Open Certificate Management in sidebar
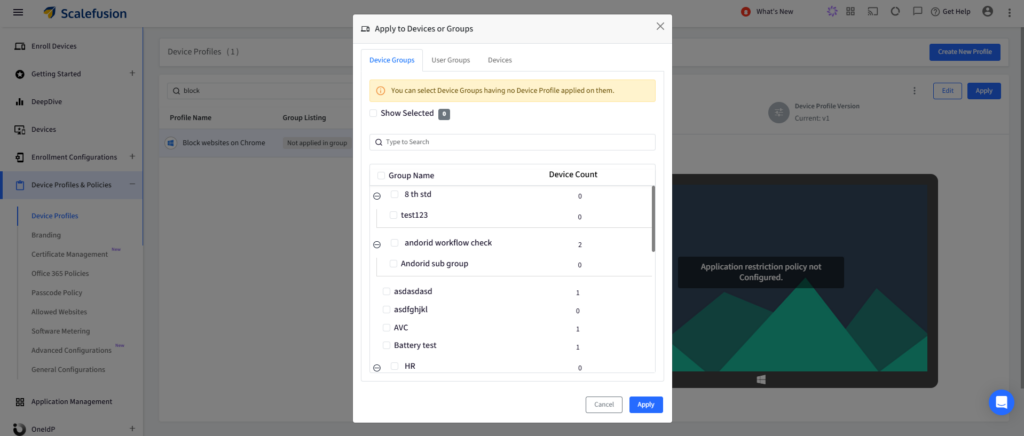This screenshot has height=436, width=1024. [x=70, y=255]
